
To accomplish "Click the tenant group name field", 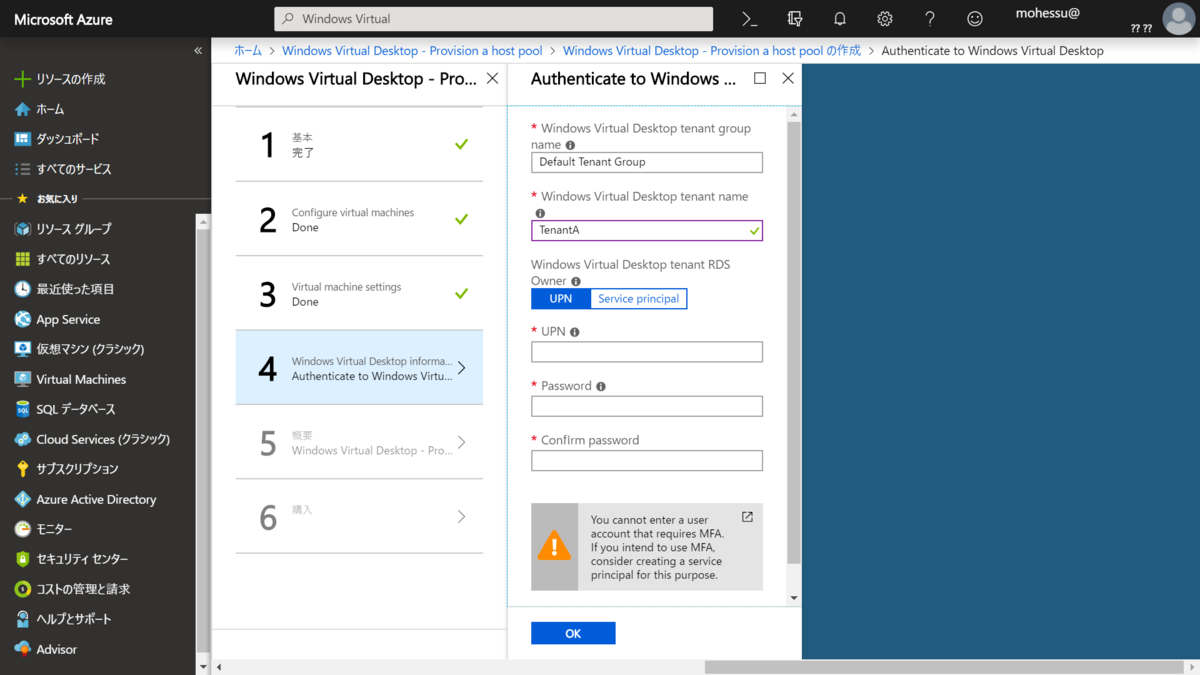I will point(647,162).
